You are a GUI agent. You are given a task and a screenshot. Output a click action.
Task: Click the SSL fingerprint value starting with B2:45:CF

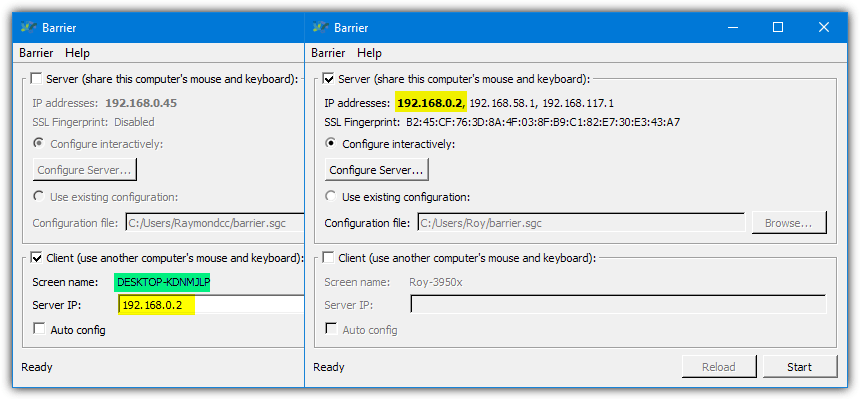[543, 122]
